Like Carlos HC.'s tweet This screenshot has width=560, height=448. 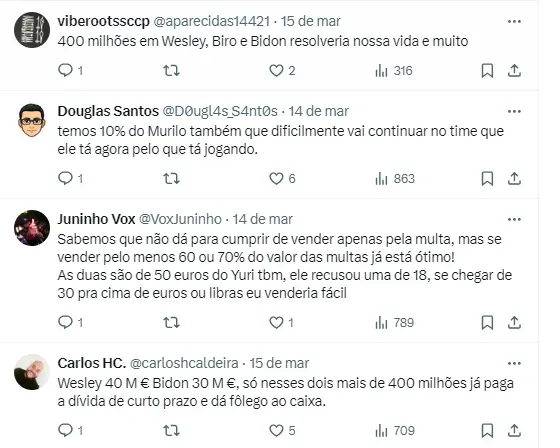[x=282, y=430]
